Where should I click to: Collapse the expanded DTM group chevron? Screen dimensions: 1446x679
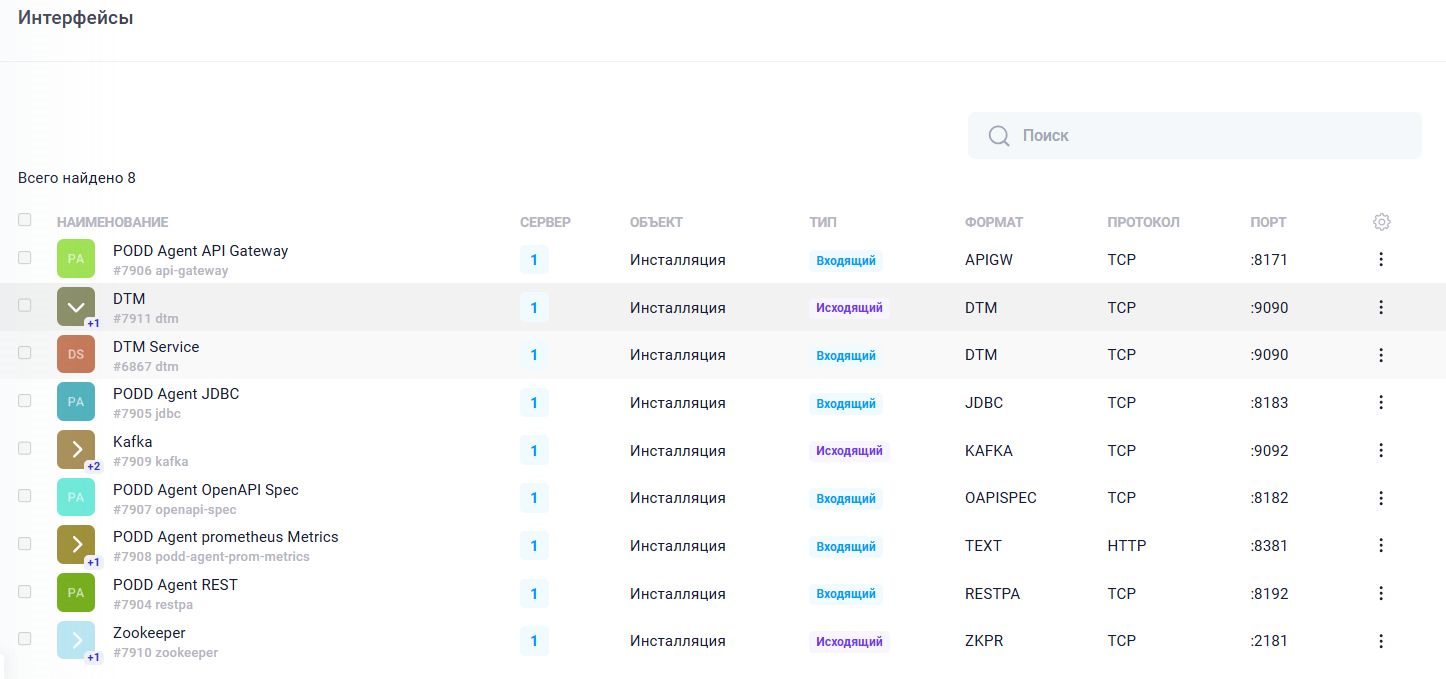(x=76, y=307)
